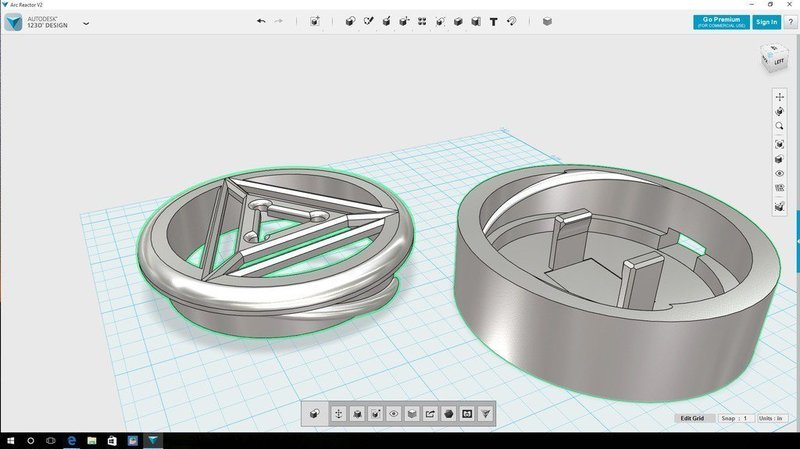800x449 pixels.
Task: Open the Combine tool
Action: pyautogui.click(x=458, y=21)
